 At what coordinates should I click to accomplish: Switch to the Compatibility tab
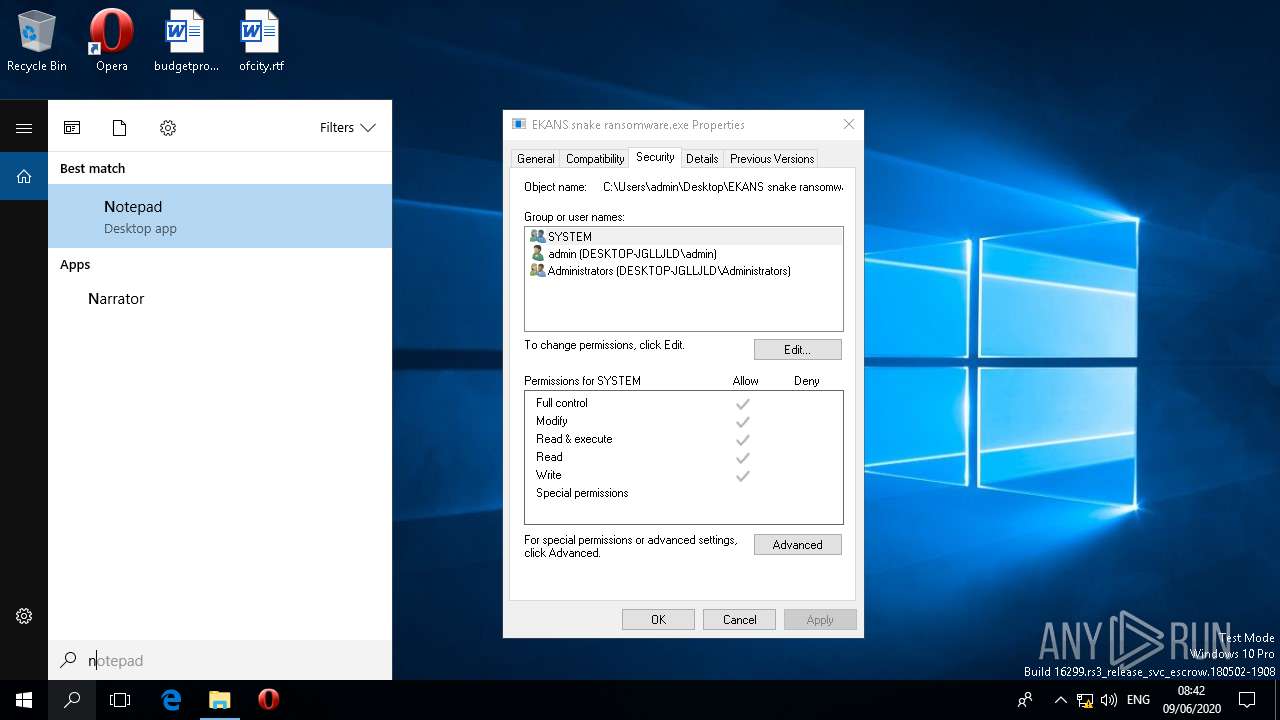595,158
